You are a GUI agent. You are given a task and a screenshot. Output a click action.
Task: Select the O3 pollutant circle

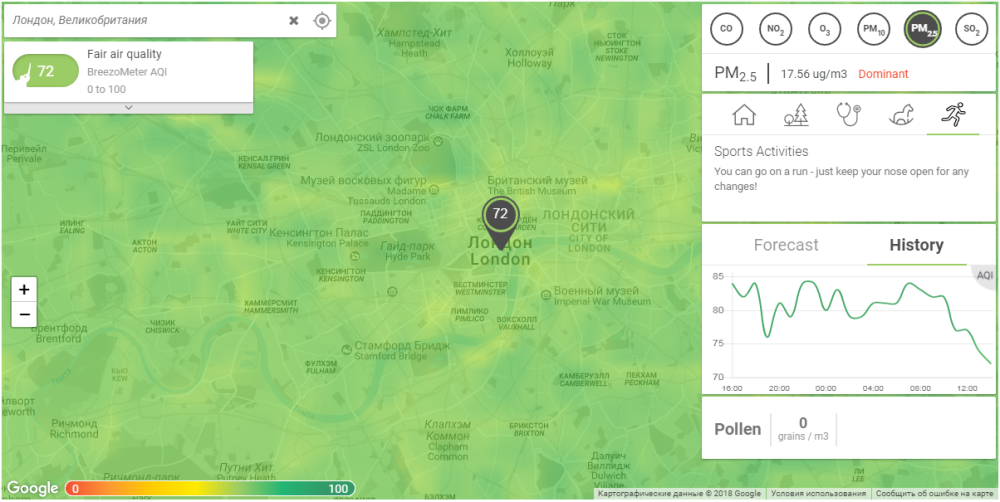pos(824,30)
